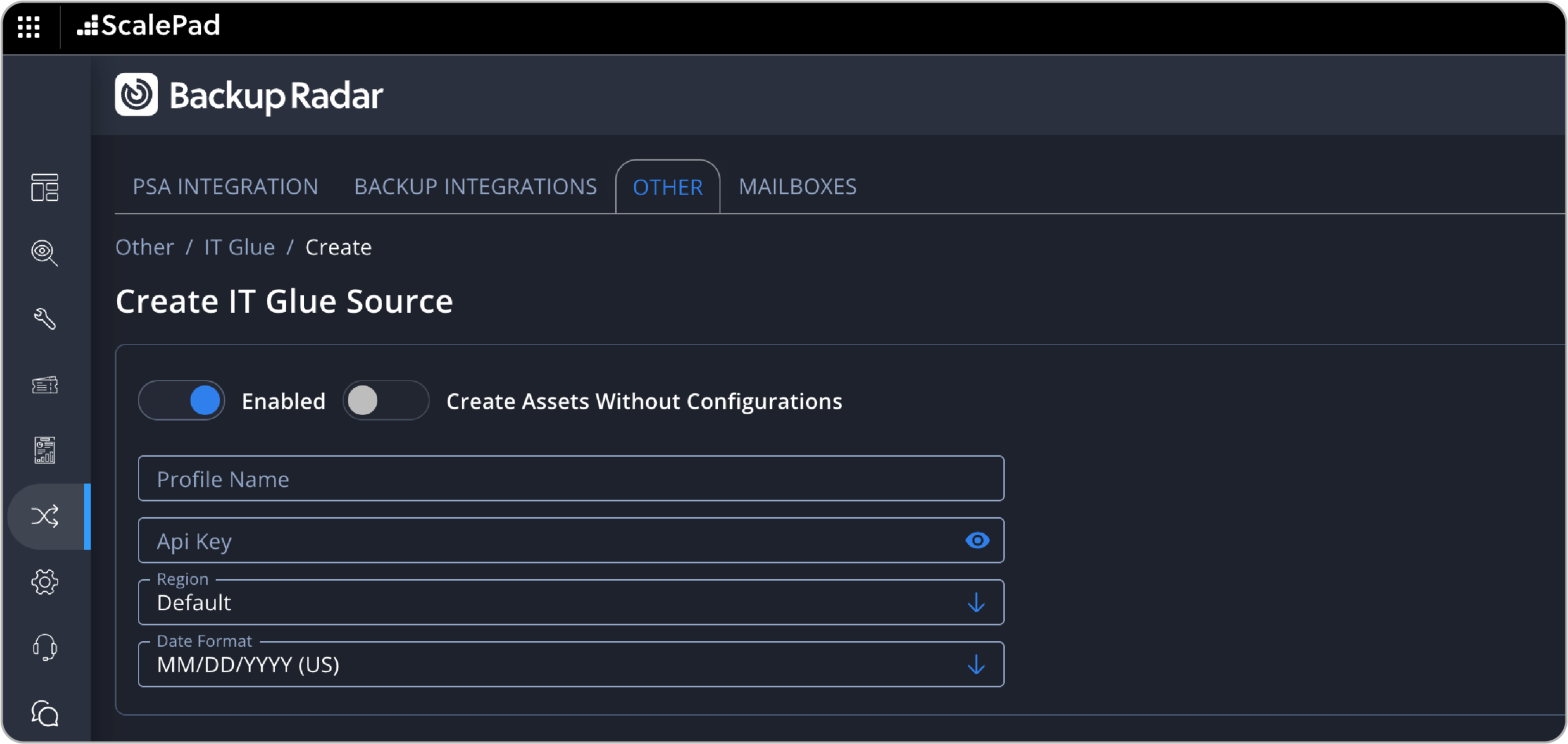The height and width of the screenshot is (744, 1568).
Task: Open the Date Format dropdown
Action: (571, 665)
